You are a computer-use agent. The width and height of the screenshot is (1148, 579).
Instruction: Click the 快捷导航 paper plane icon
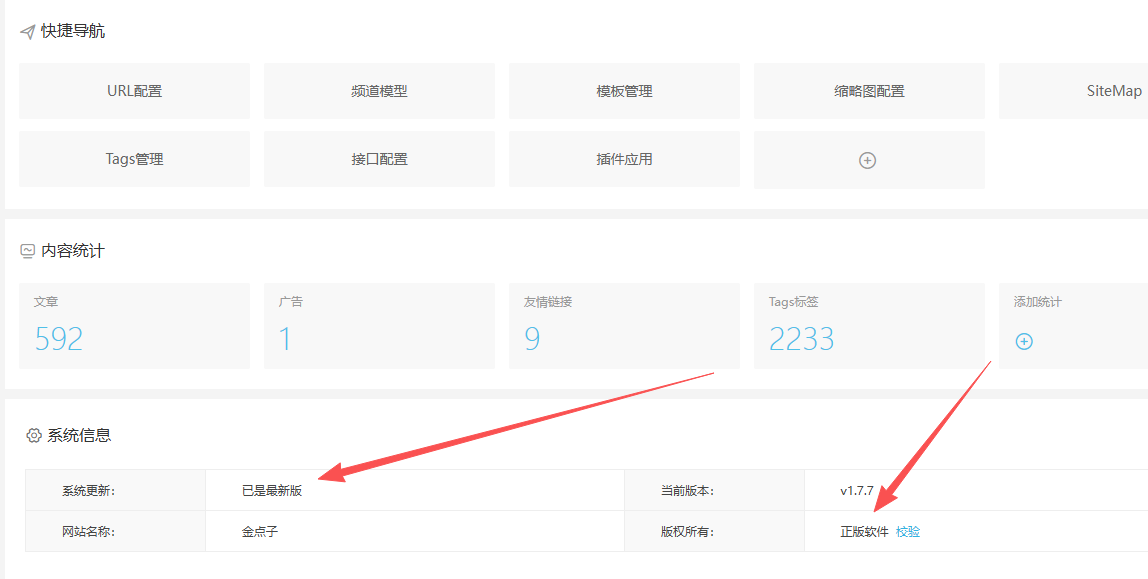tap(27, 30)
